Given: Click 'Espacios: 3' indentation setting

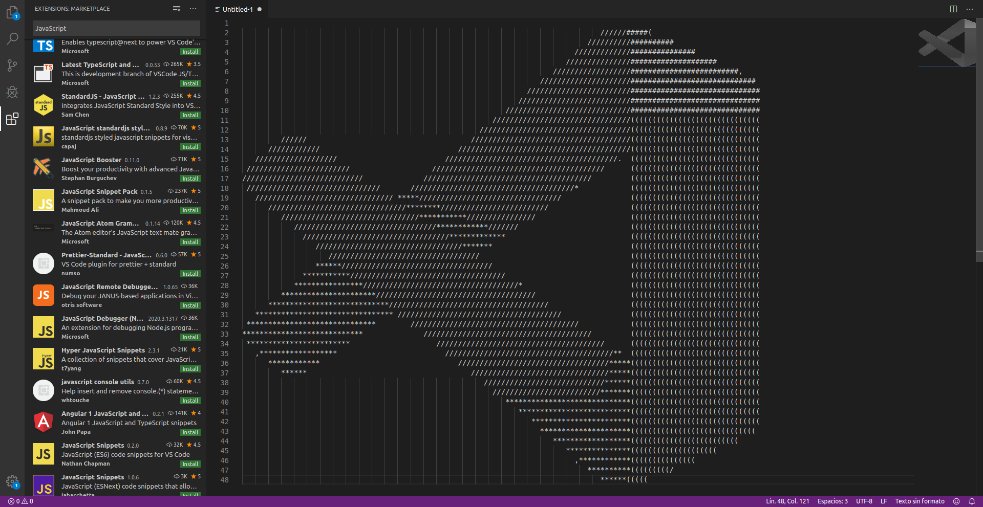Looking at the screenshot, I should (x=833, y=501).
